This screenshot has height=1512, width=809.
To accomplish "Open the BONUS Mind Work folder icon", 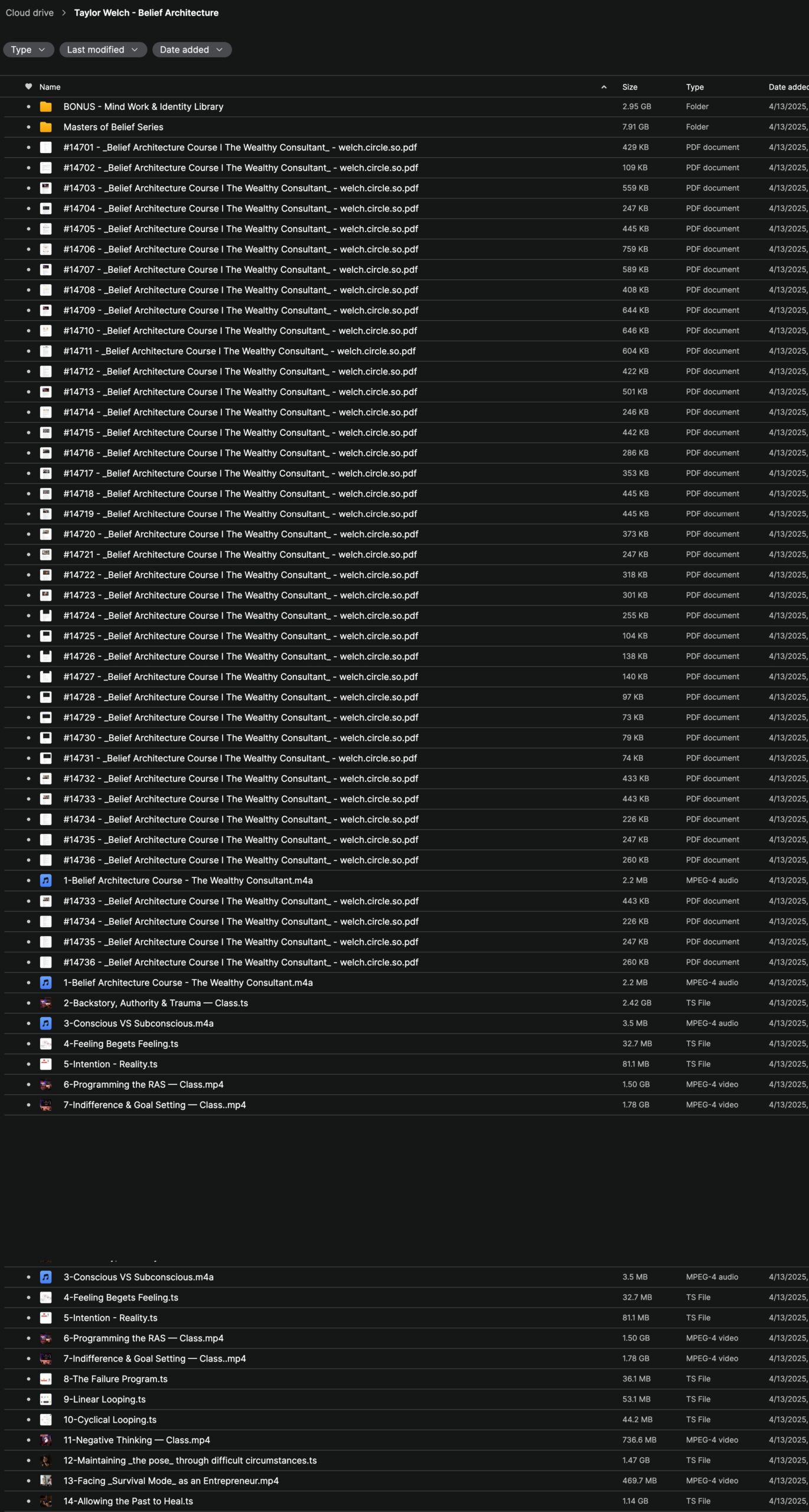I will (x=45, y=107).
